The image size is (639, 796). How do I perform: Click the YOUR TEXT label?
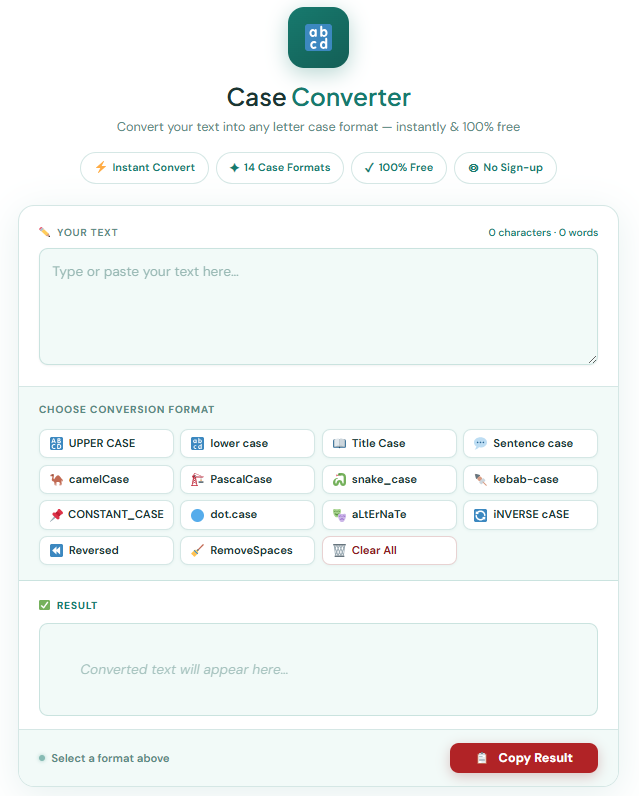coord(87,233)
